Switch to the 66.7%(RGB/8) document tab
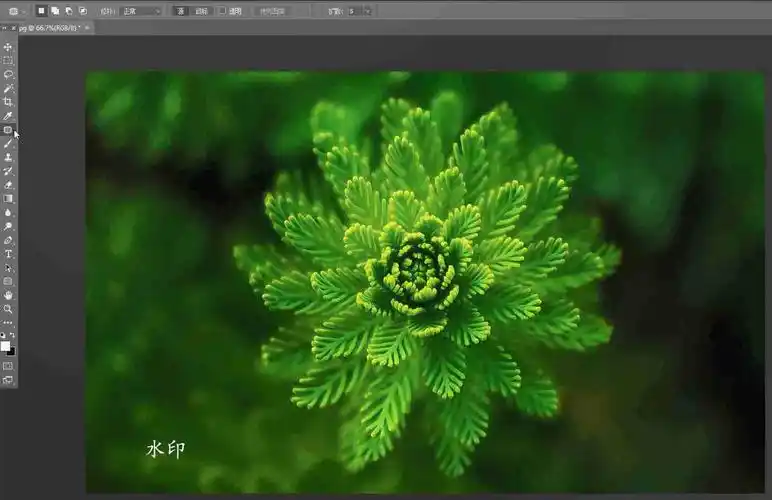The height and width of the screenshot is (500, 772). [x=49, y=28]
